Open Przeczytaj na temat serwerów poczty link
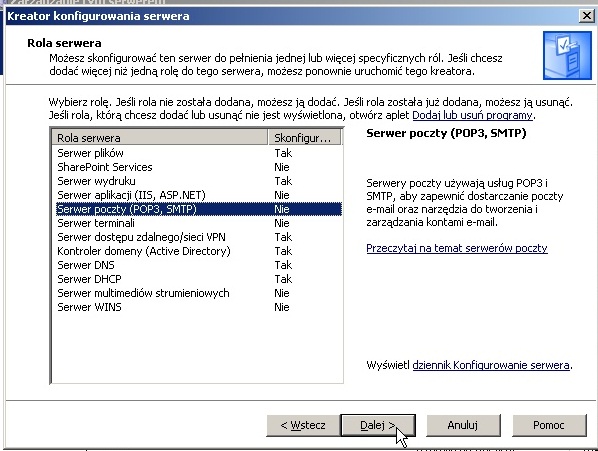The height and width of the screenshot is (451, 598). (x=457, y=248)
